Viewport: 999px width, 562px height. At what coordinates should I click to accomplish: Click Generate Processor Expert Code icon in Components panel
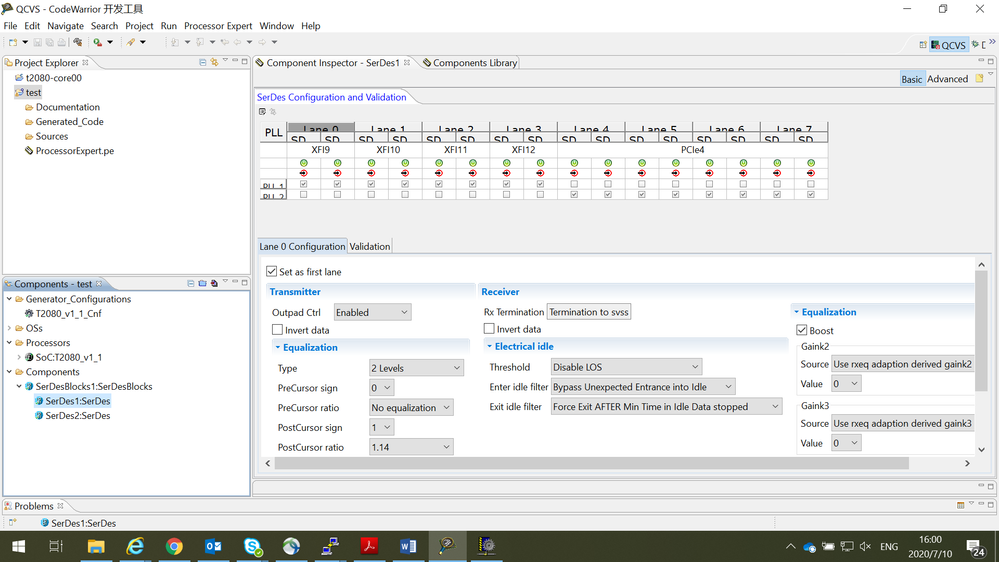point(214,284)
